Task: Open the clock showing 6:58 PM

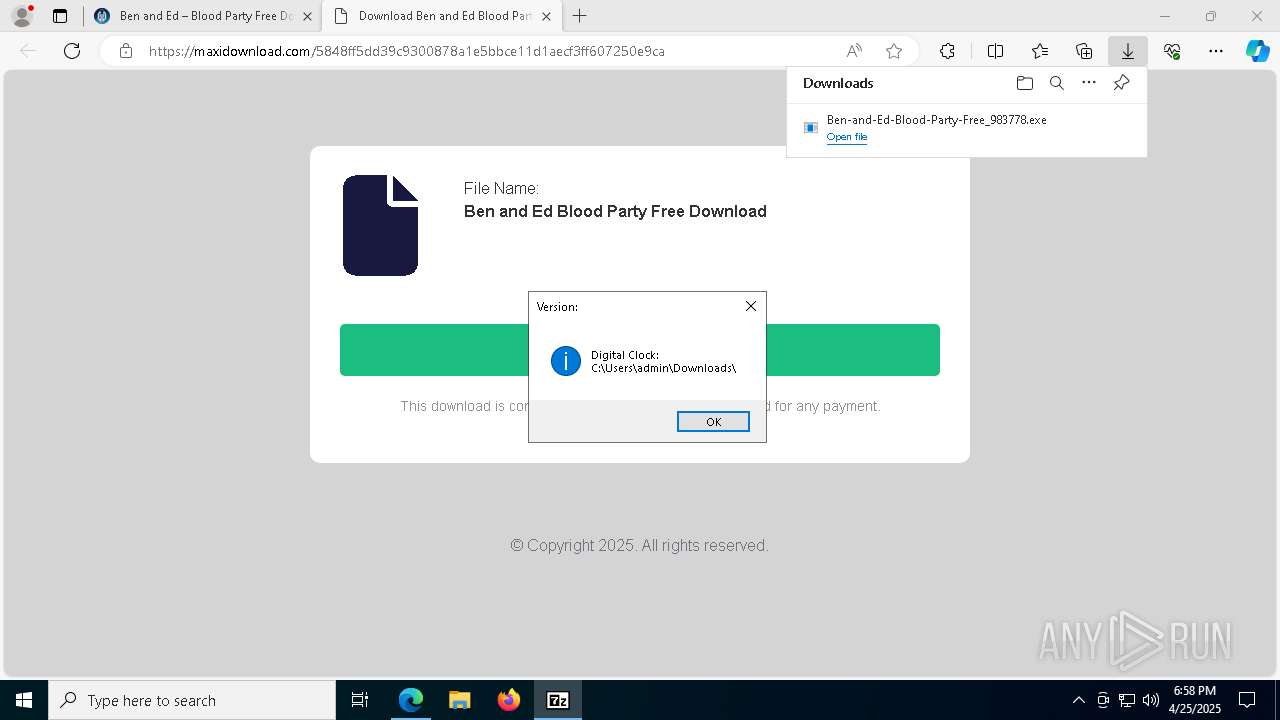Action: pos(1195,700)
